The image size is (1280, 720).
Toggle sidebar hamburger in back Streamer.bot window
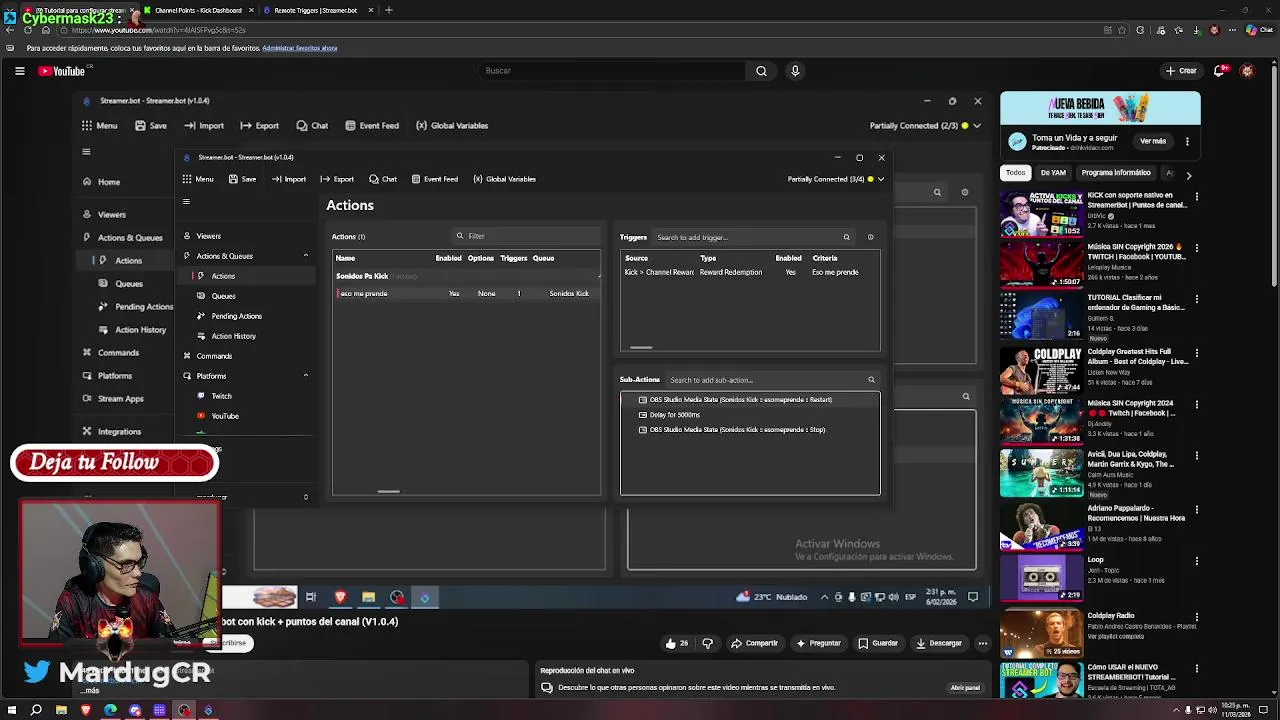pyautogui.click(x=86, y=152)
